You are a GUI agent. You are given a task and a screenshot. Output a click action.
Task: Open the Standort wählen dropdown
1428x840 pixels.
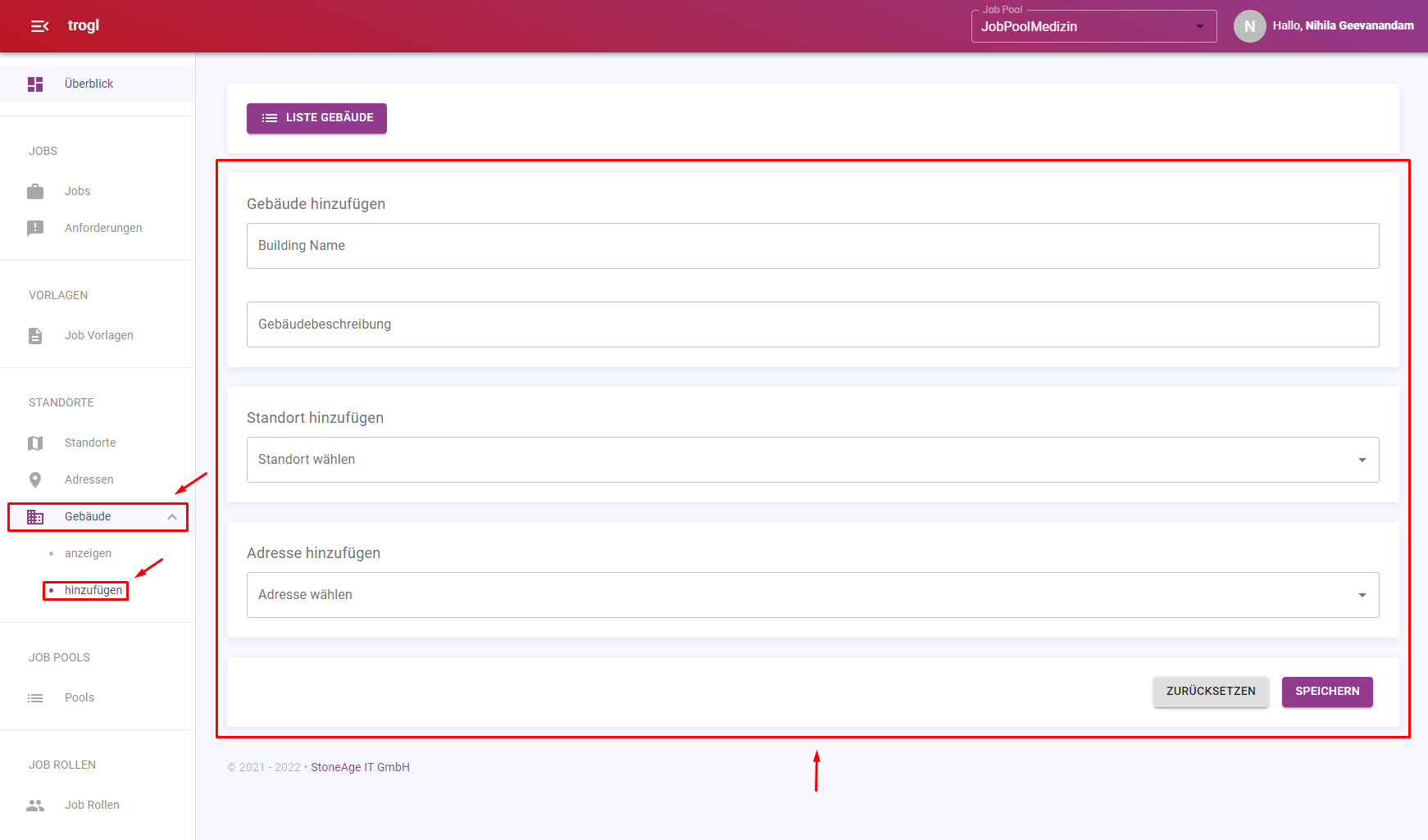[x=812, y=460]
